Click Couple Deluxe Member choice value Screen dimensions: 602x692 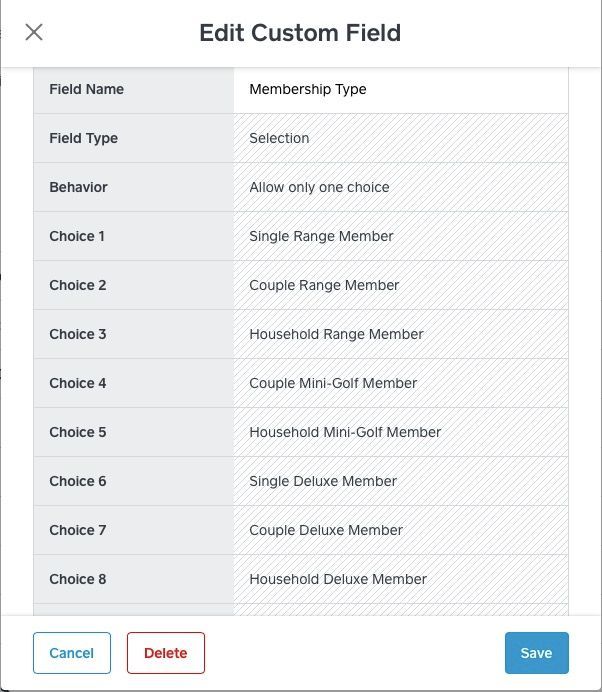point(400,530)
